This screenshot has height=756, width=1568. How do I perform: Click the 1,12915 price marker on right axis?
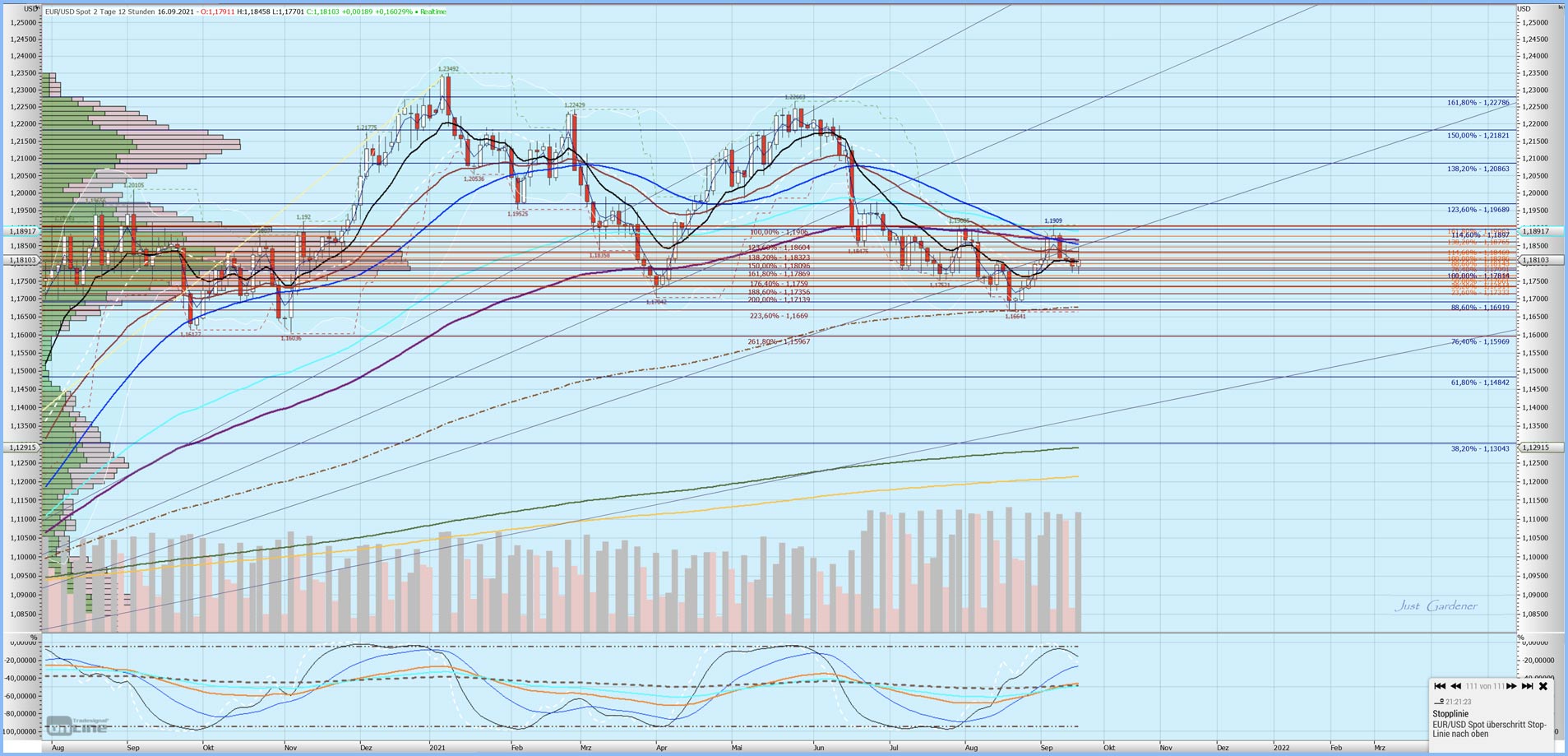pos(1541,448)
